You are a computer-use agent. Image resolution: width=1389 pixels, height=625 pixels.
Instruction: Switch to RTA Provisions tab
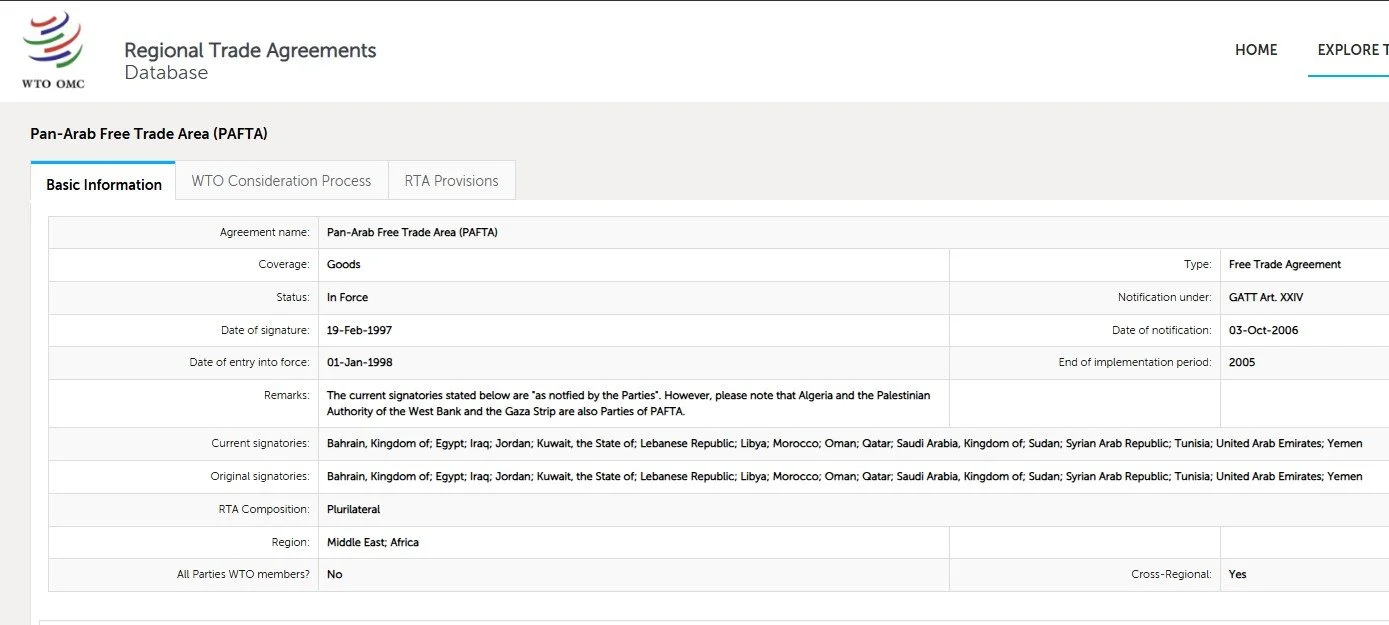451,181
